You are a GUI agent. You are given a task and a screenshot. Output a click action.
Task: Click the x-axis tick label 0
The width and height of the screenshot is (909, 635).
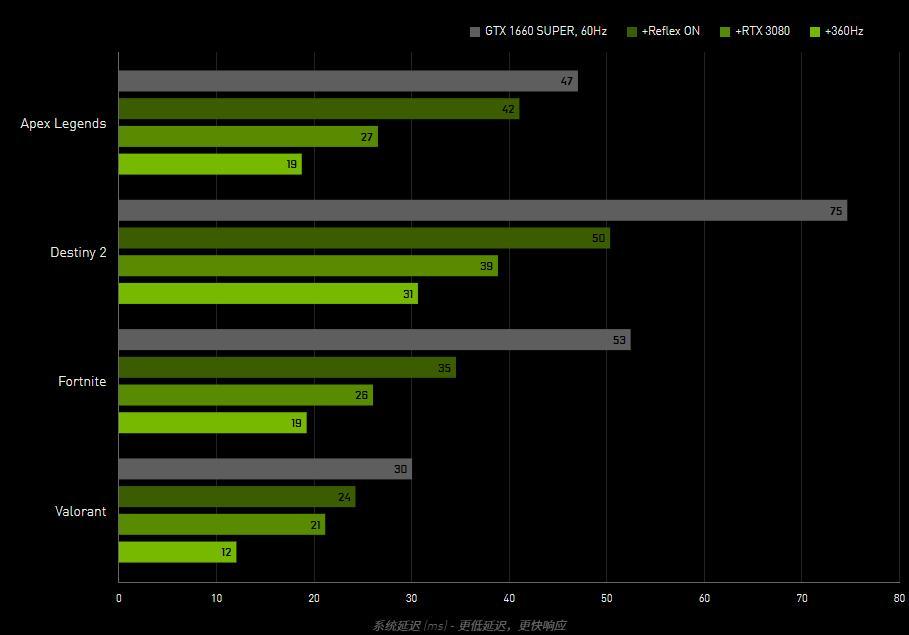pyautogui.click(x=119, y=598)
